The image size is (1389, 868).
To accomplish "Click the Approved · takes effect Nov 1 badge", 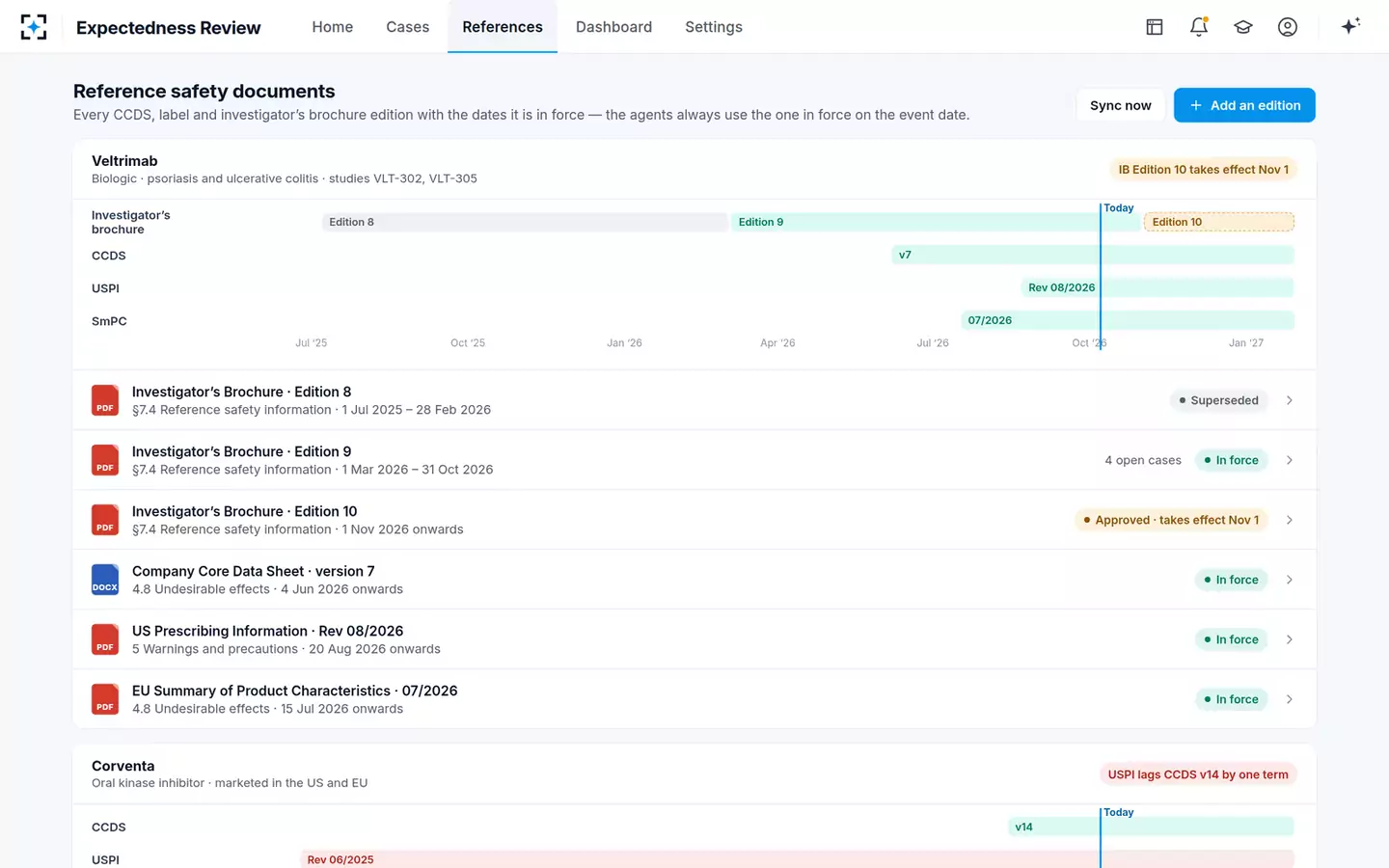I will click(1171, 520).
